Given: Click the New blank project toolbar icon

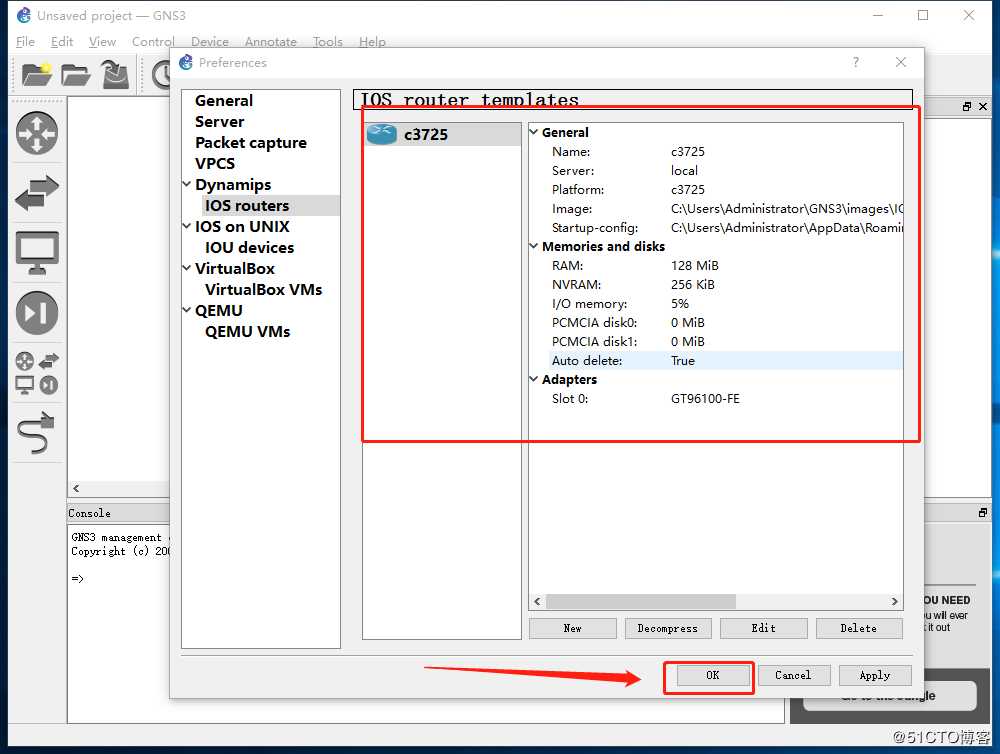Looking at the screenshot, I should (x=36, y=75).
